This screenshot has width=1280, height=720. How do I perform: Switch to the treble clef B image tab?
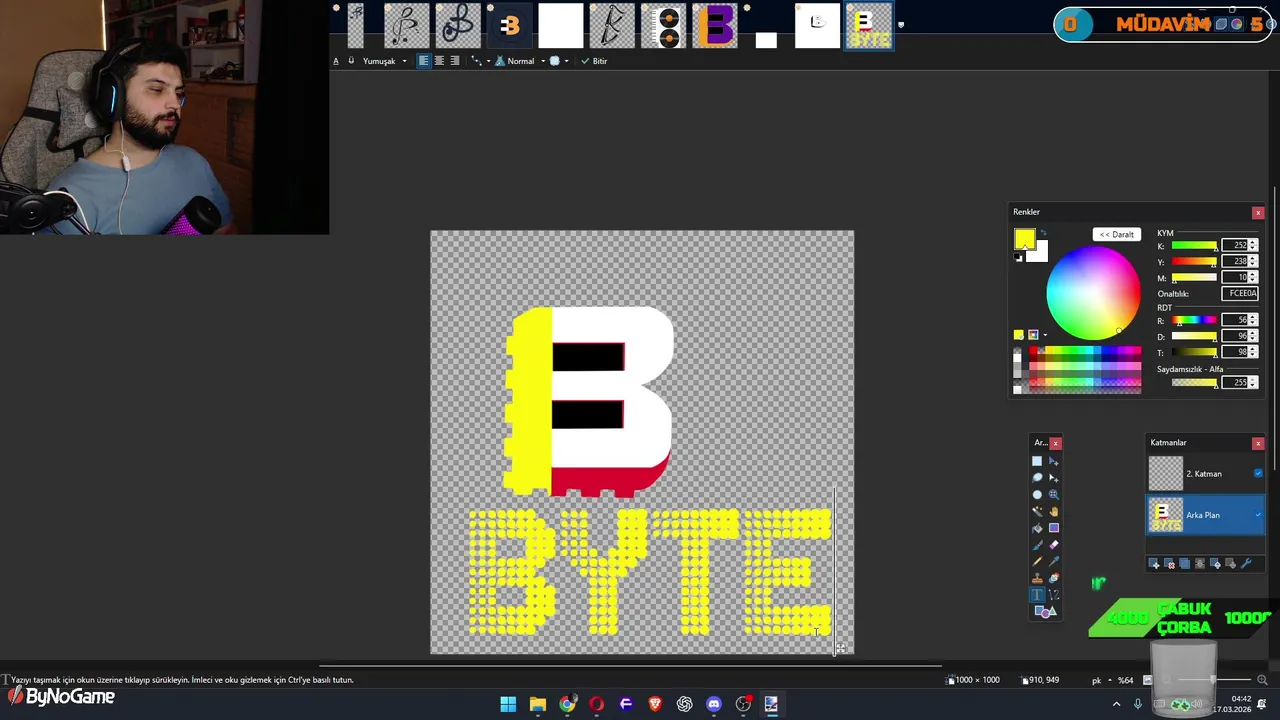click(457, 26)
